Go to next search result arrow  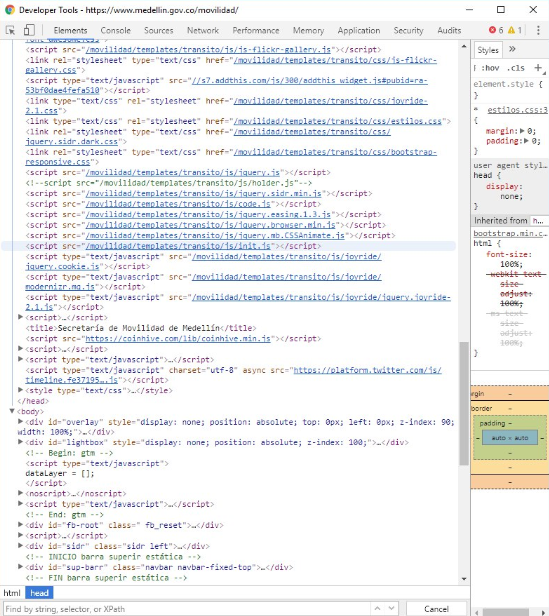click(x=391, y=608)
